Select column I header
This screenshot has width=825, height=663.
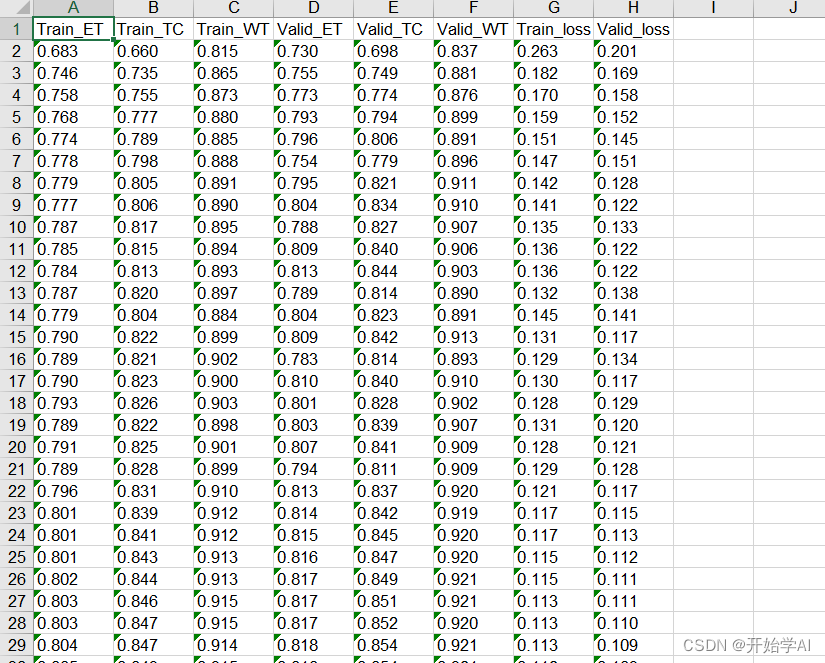point(713,8)
